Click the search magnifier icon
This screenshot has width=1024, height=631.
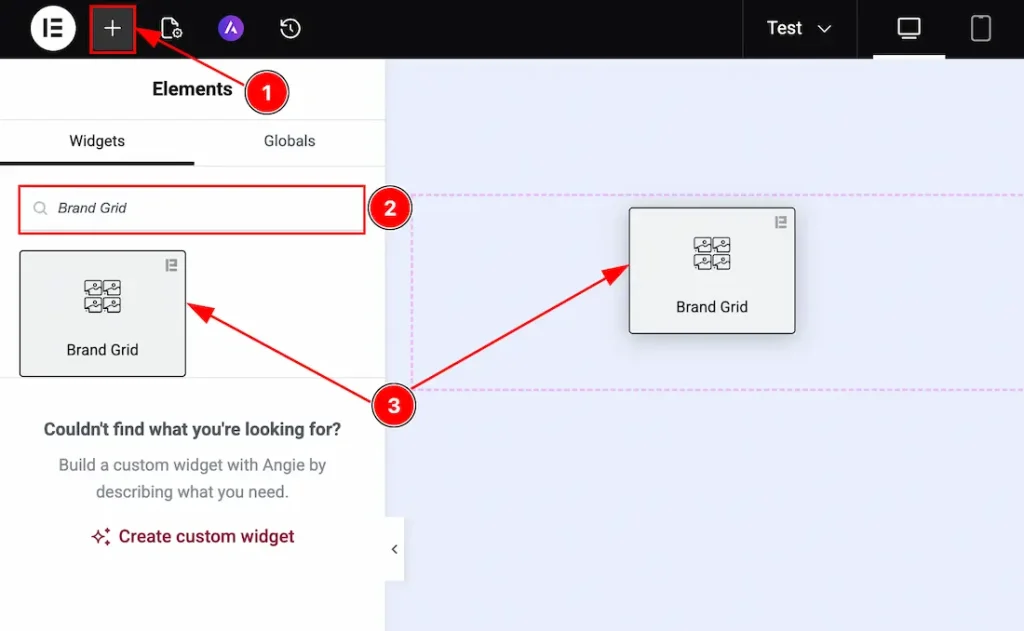click(39, 209)
